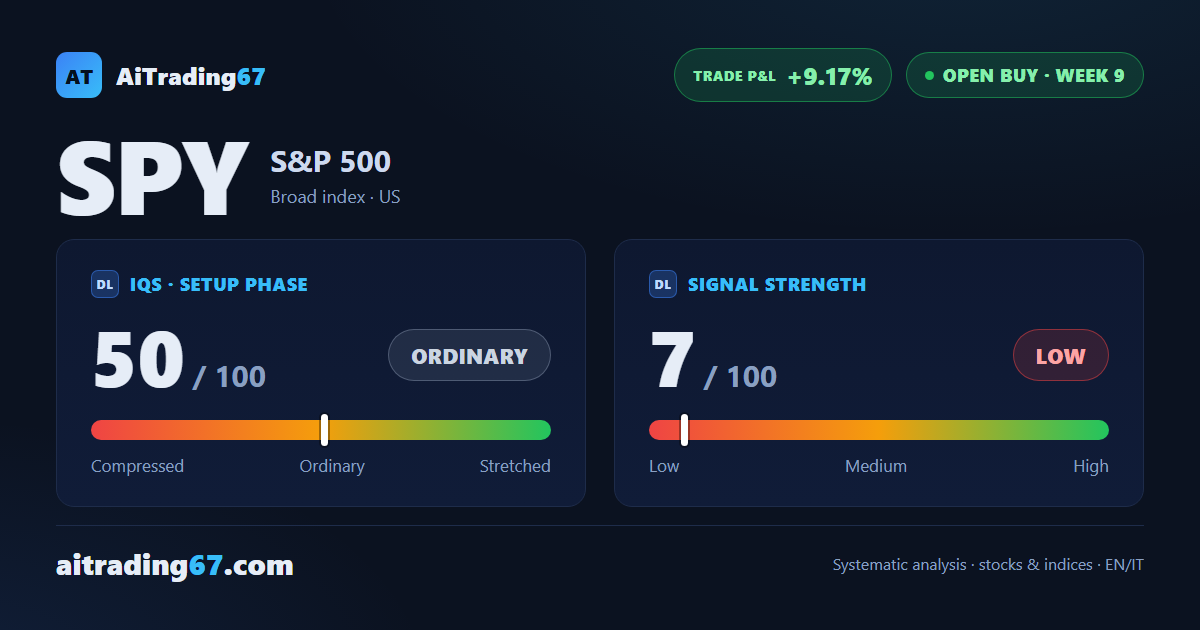The image size is (1200, 630).
Task: Click the green dot in Open Buy pill
Action: (929, 75)
